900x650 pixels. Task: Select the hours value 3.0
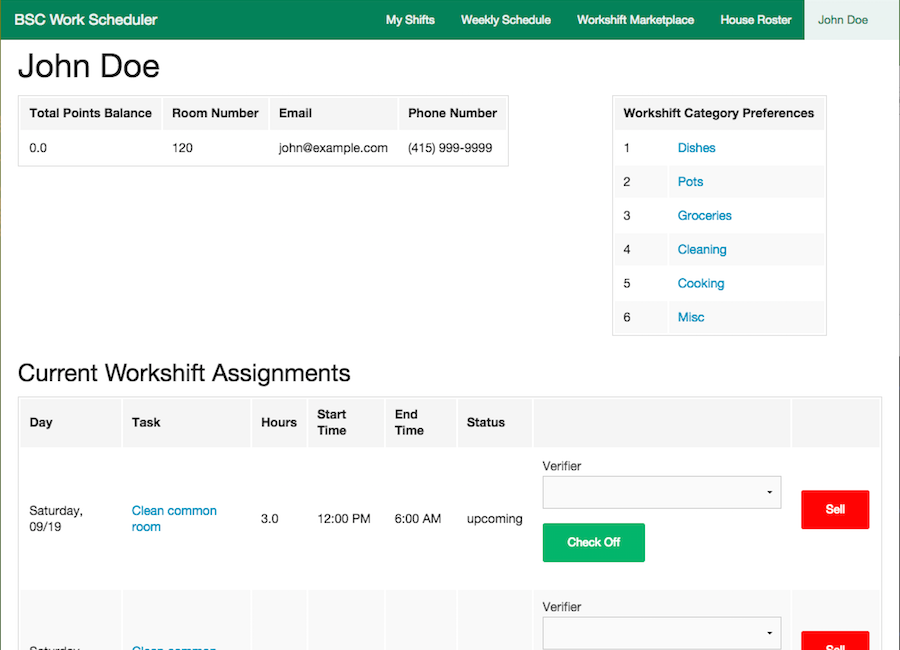pyautogui.click(x=270, y=519)
